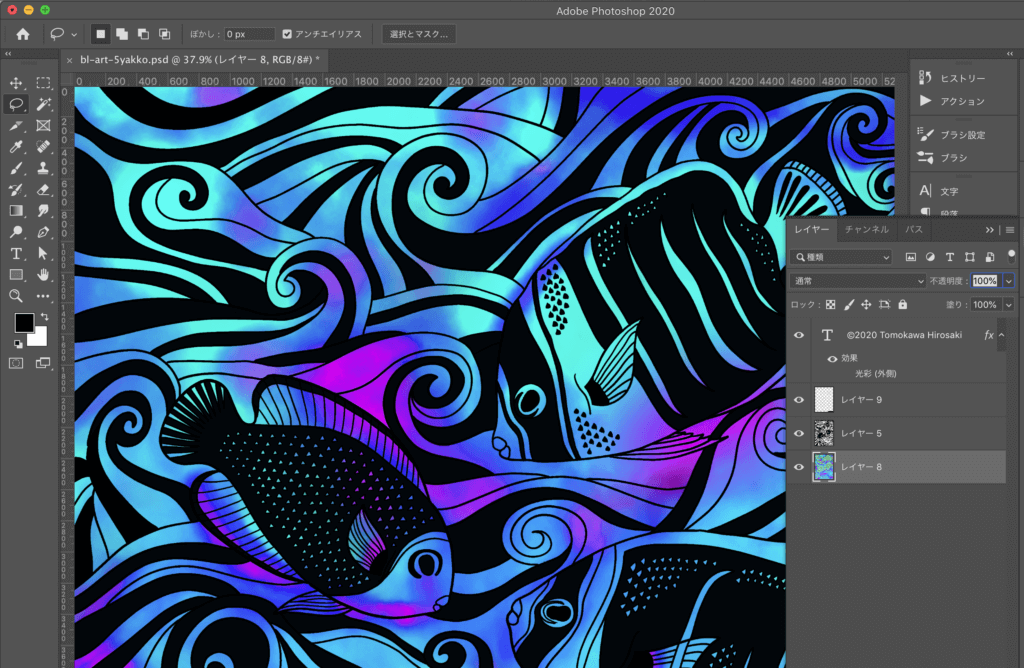Expand the 不透明度 opacity dropdown arrow
Viewport: 1024px width, 668px height.
point(1008,281)
